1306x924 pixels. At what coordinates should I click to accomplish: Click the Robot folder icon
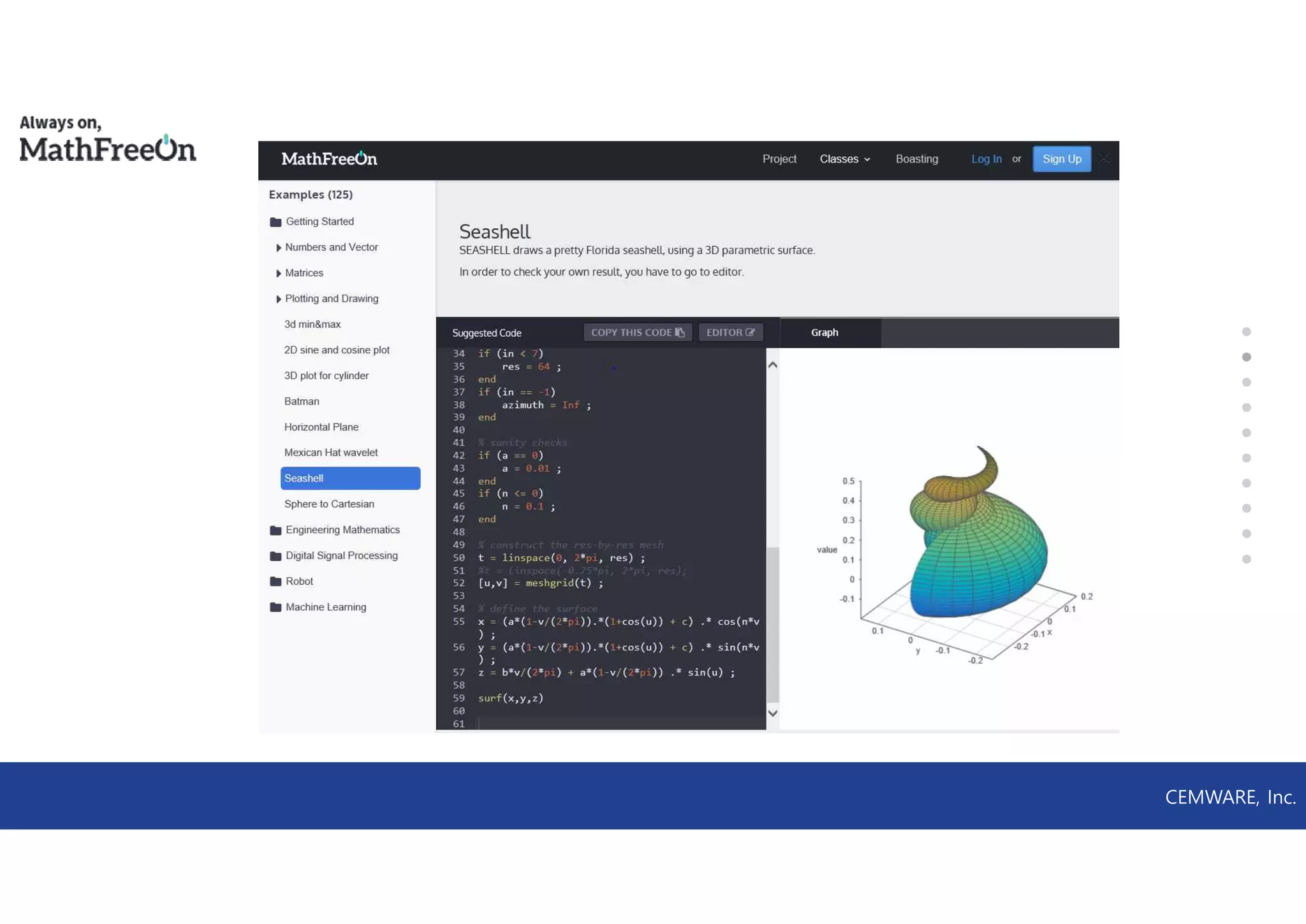point(275,582)
